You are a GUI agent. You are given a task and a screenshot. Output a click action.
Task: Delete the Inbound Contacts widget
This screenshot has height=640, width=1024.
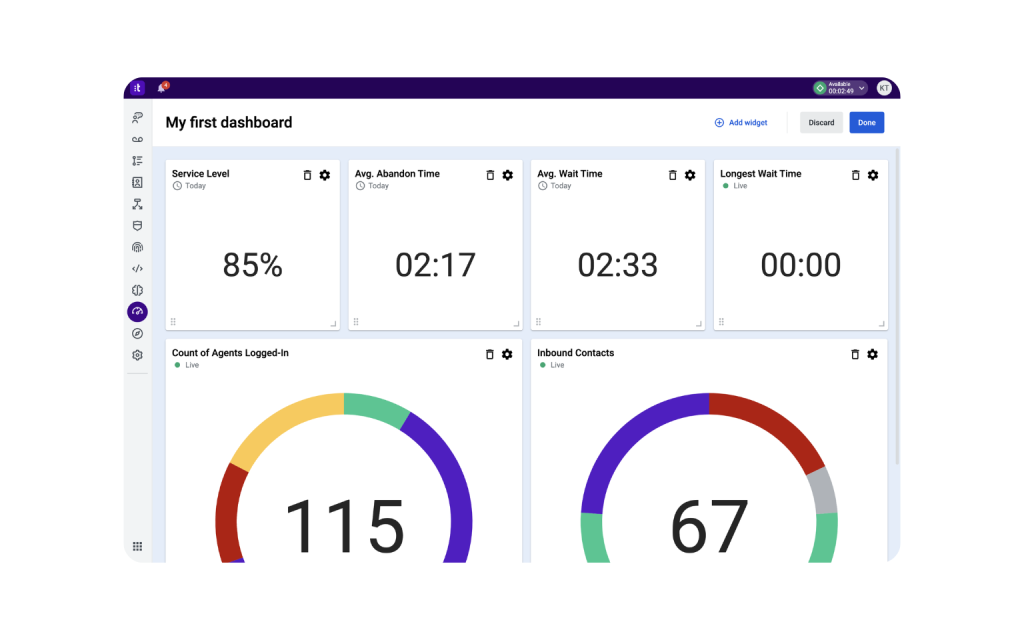pyautogui.click(x=855, y=354)
